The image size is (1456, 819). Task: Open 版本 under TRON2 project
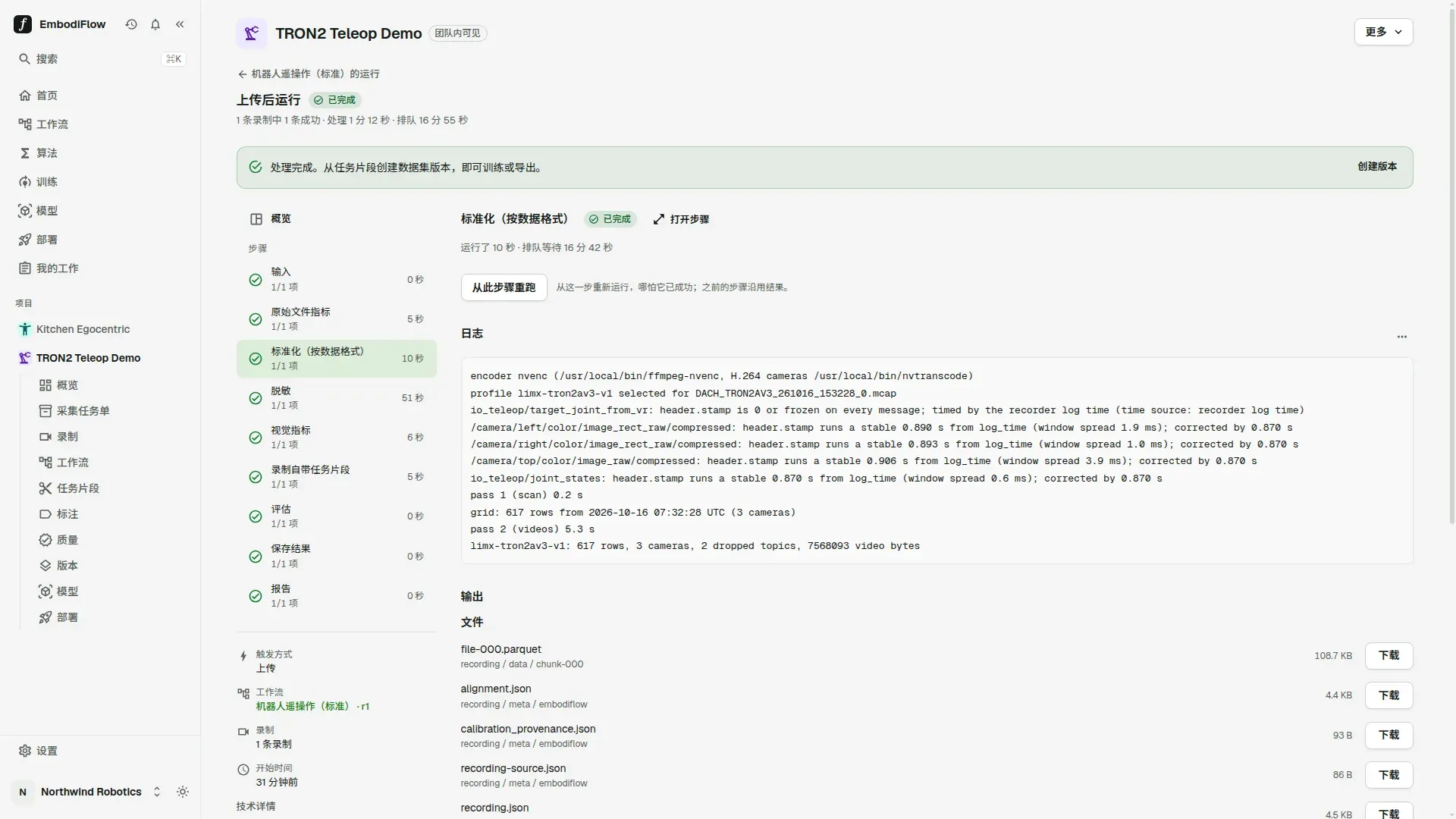click(x=111, y=566)
